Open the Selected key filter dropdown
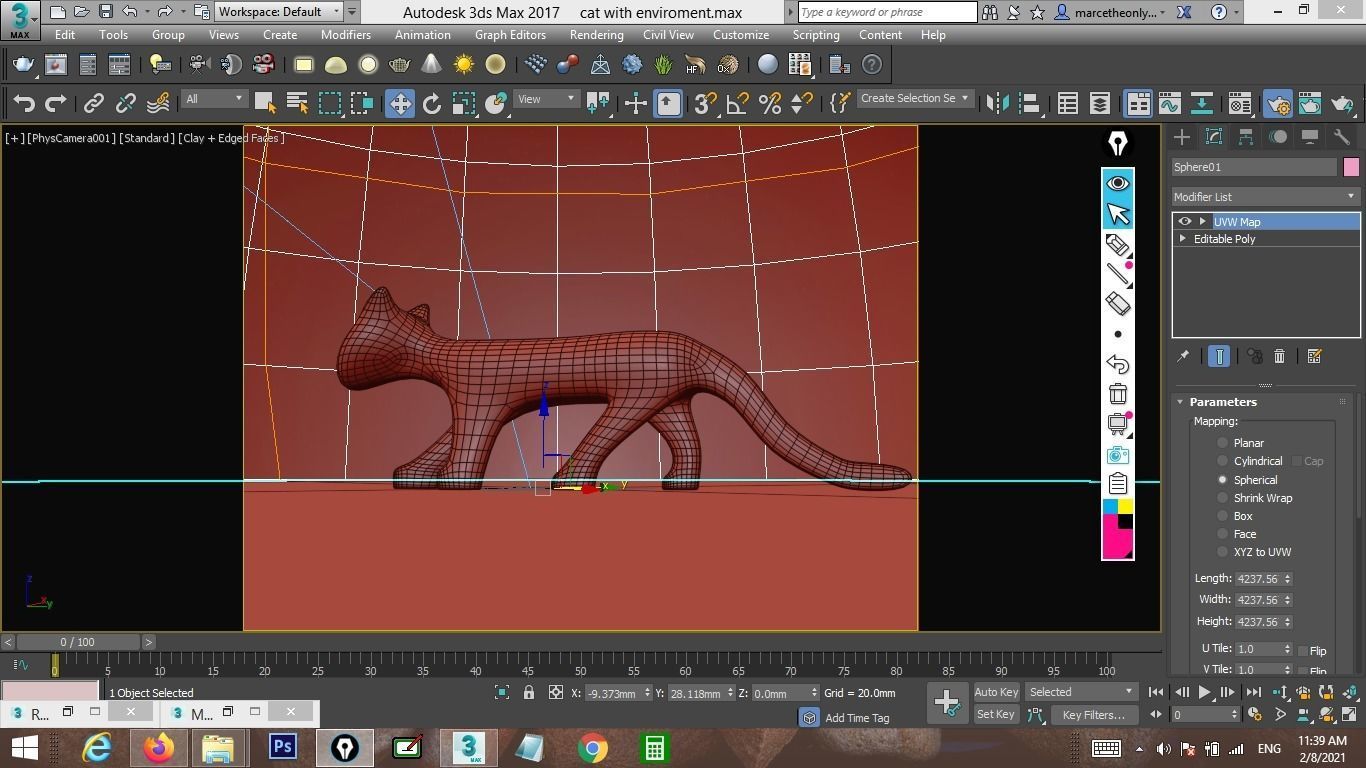 1082,692
